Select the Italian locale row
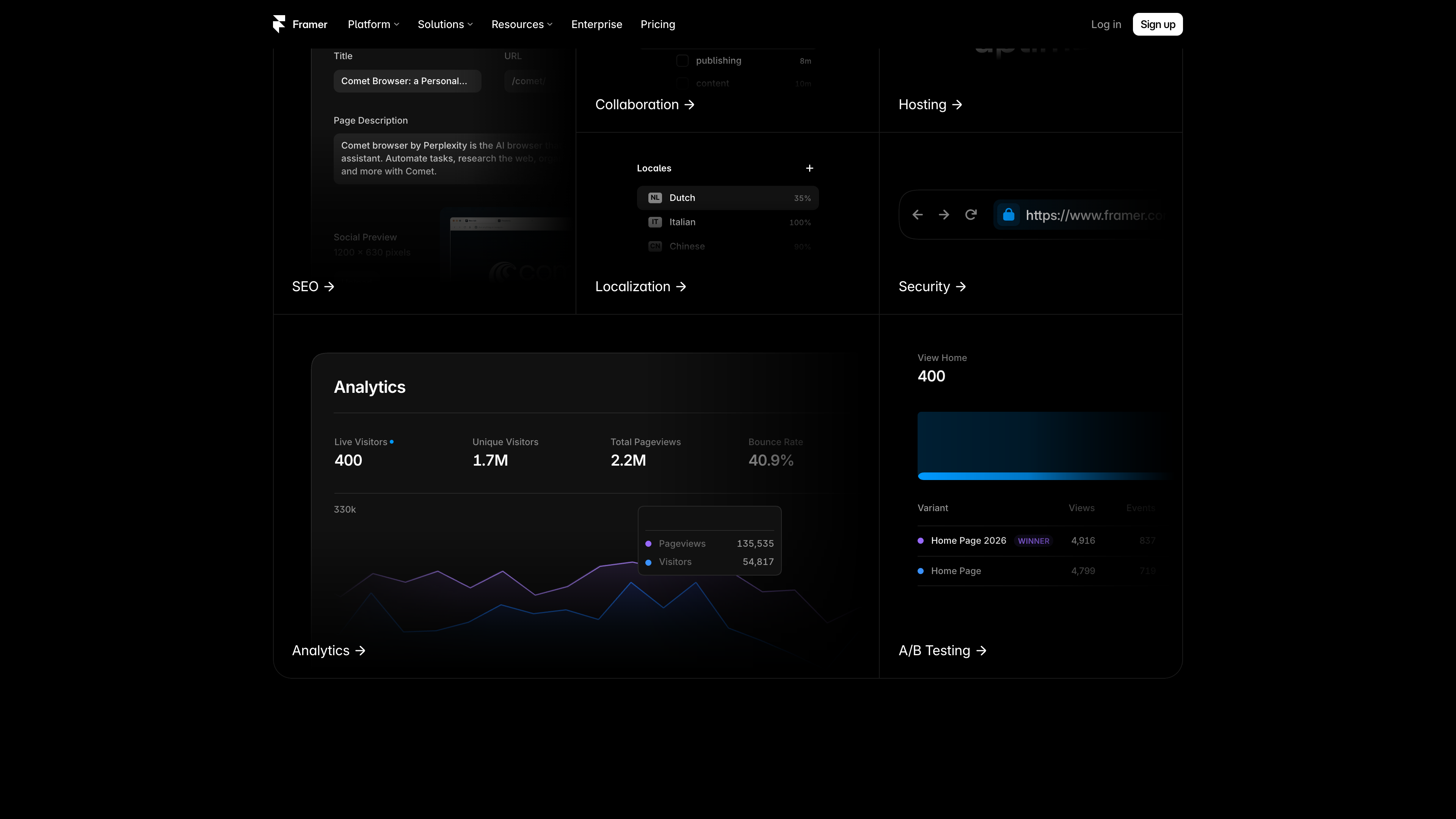Screen dimensions: 1456x819 point(728,222)
